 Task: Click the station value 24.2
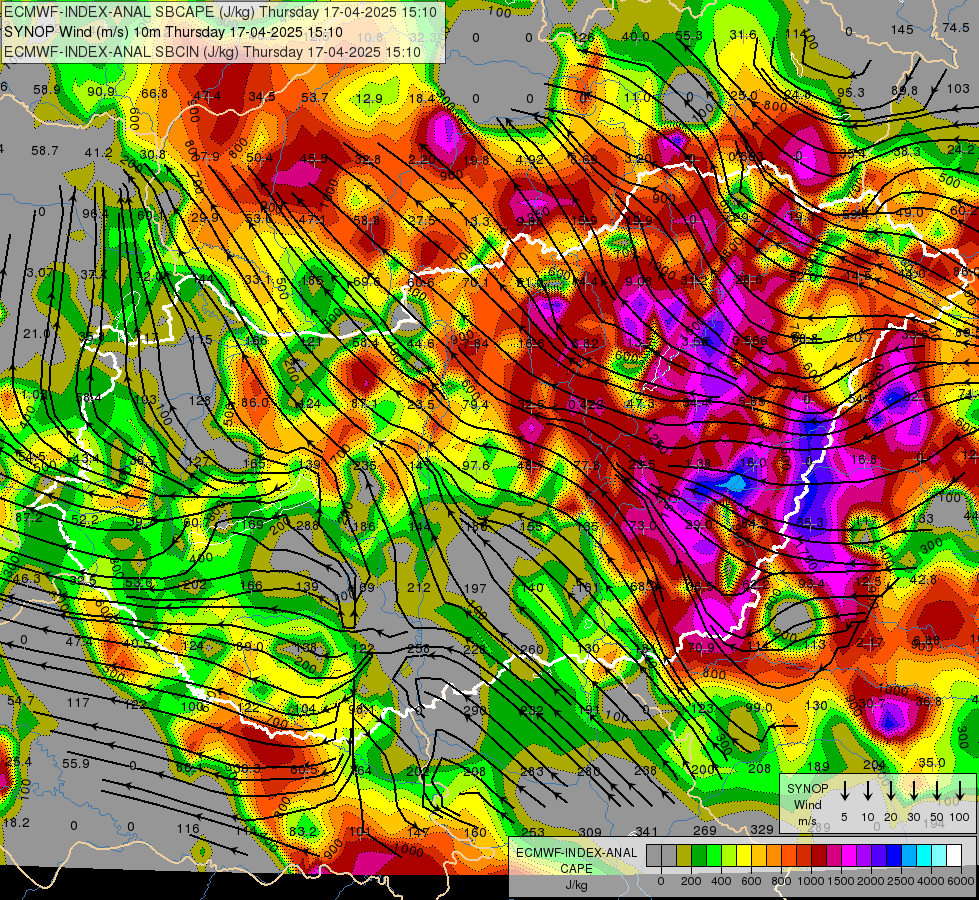click(x=960, y=149)
